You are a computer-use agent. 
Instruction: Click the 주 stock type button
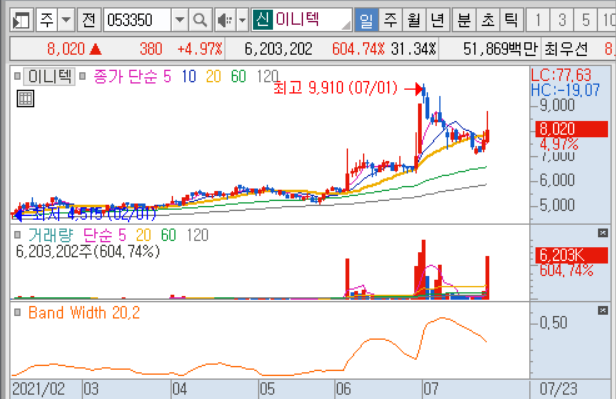[47, 20]
